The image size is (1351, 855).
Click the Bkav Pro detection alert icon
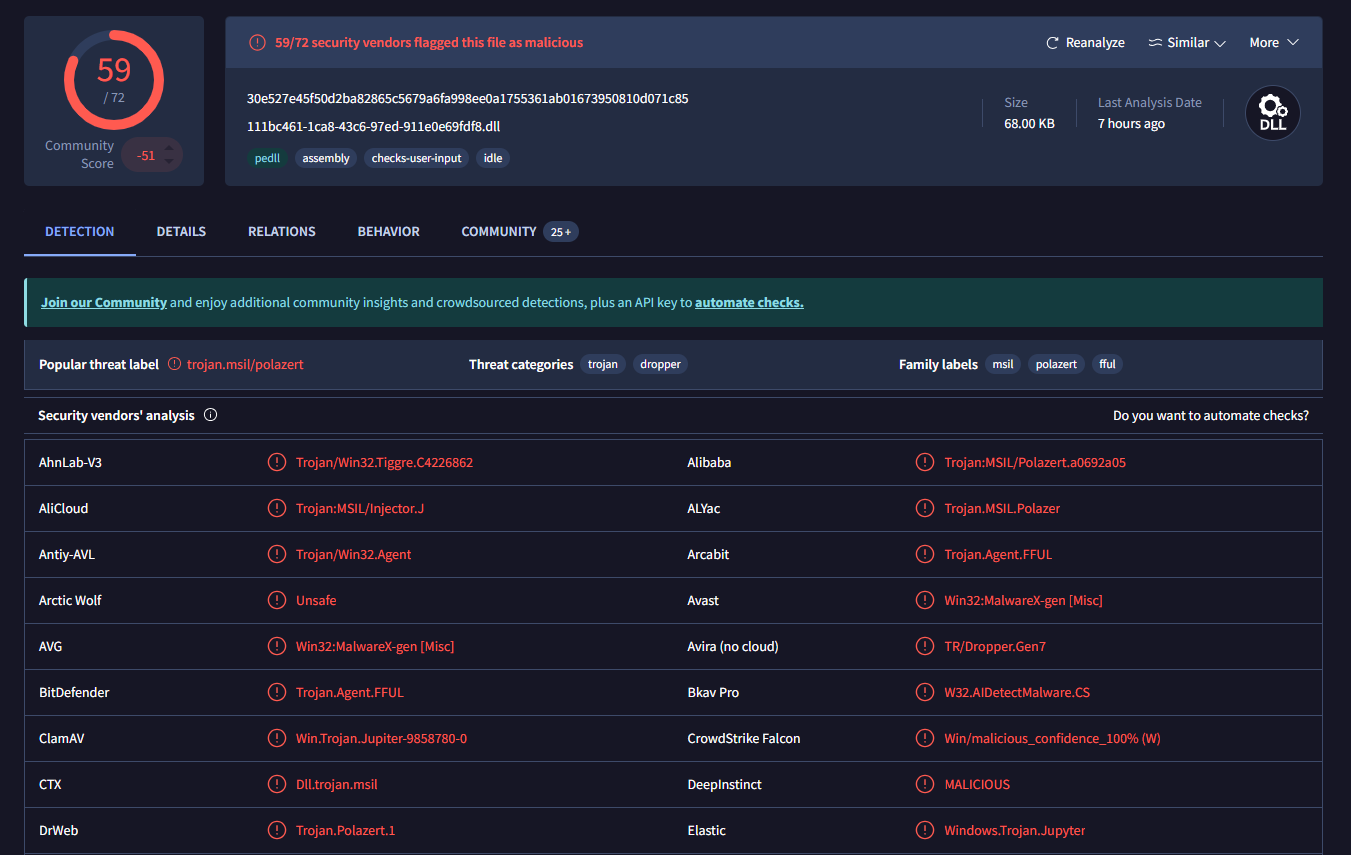tap(925, 692)
